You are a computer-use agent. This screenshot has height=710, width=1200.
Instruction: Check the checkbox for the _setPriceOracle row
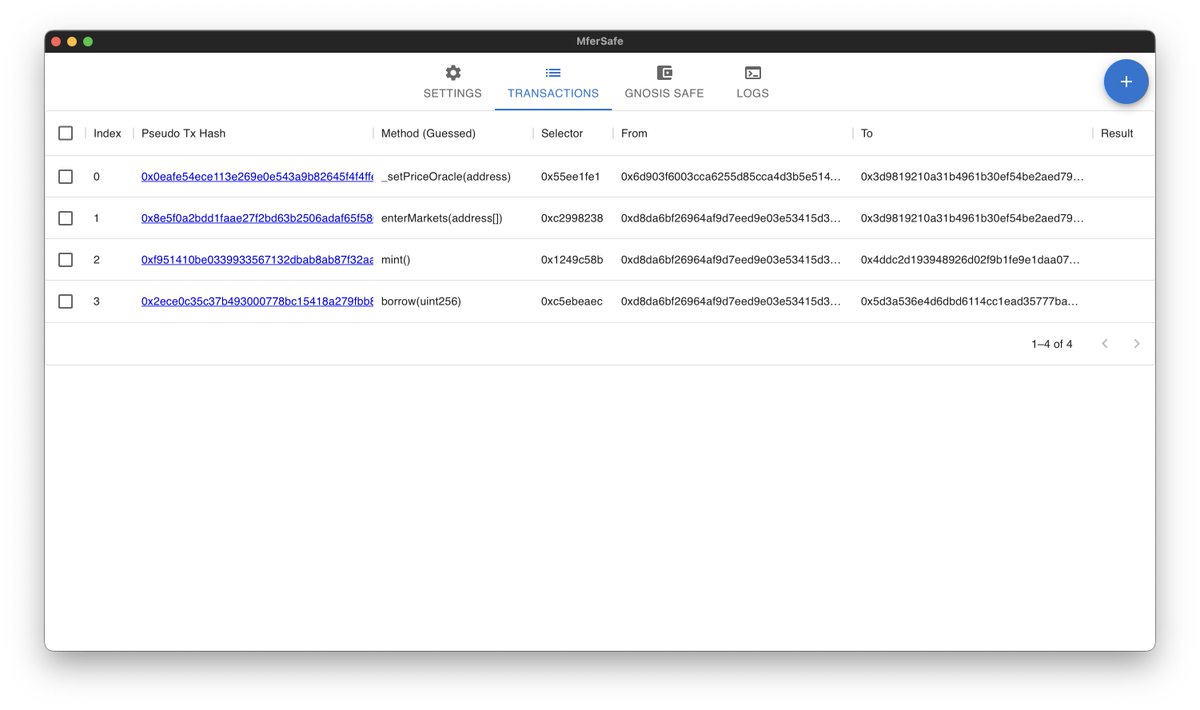pyautogui.click(x=65, y=176)
